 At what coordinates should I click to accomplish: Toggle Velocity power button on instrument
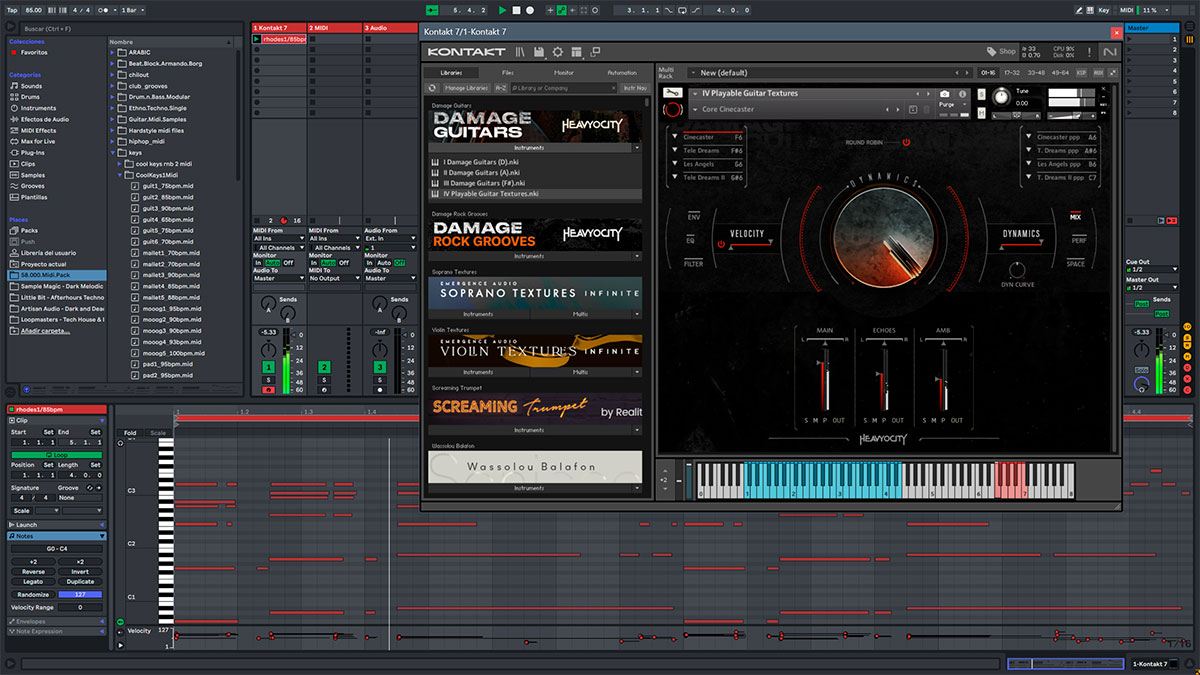(720, 242)
